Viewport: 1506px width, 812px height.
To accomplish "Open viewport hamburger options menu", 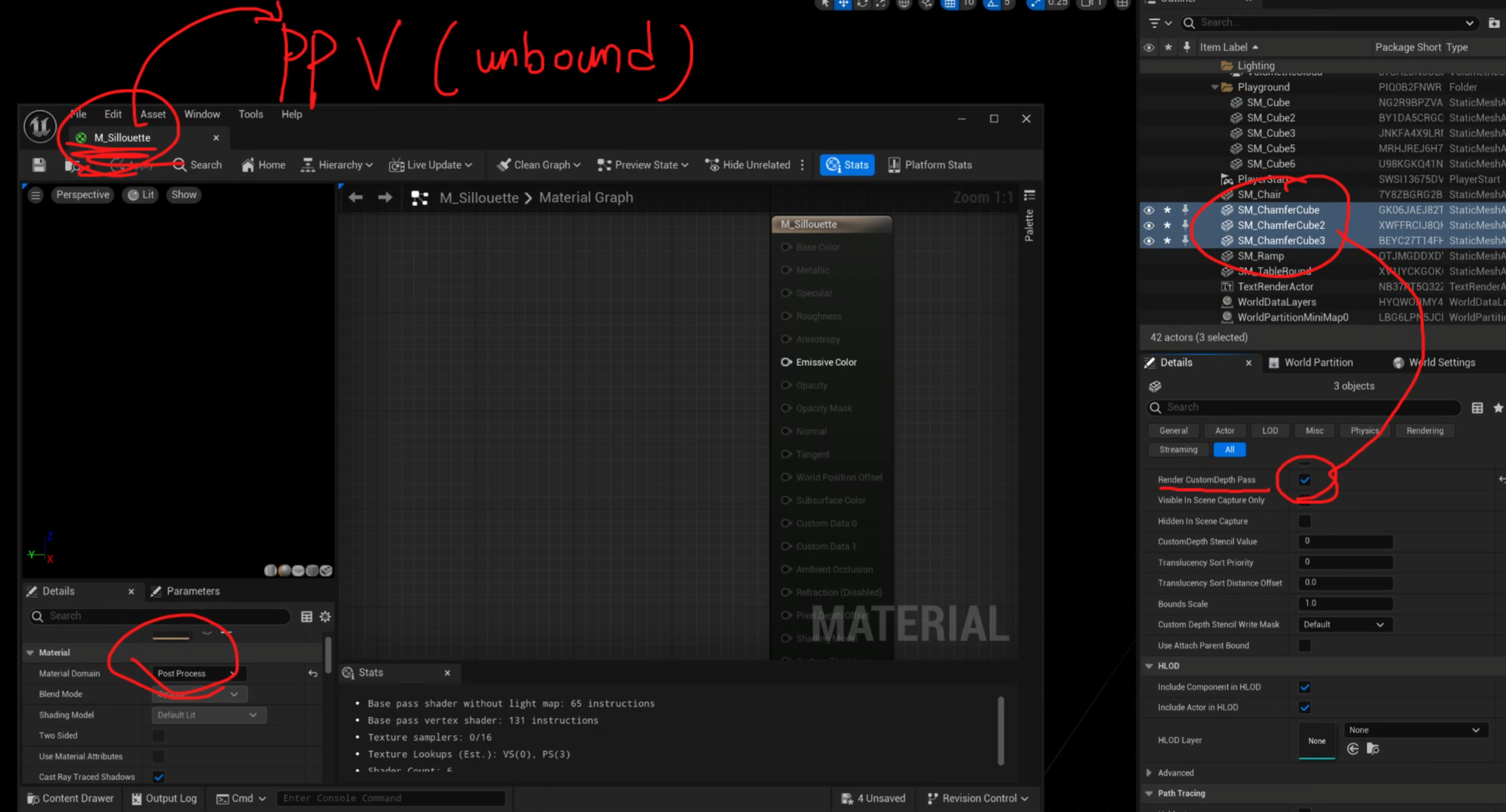I will pyautogui.click(x=35, y=195).
